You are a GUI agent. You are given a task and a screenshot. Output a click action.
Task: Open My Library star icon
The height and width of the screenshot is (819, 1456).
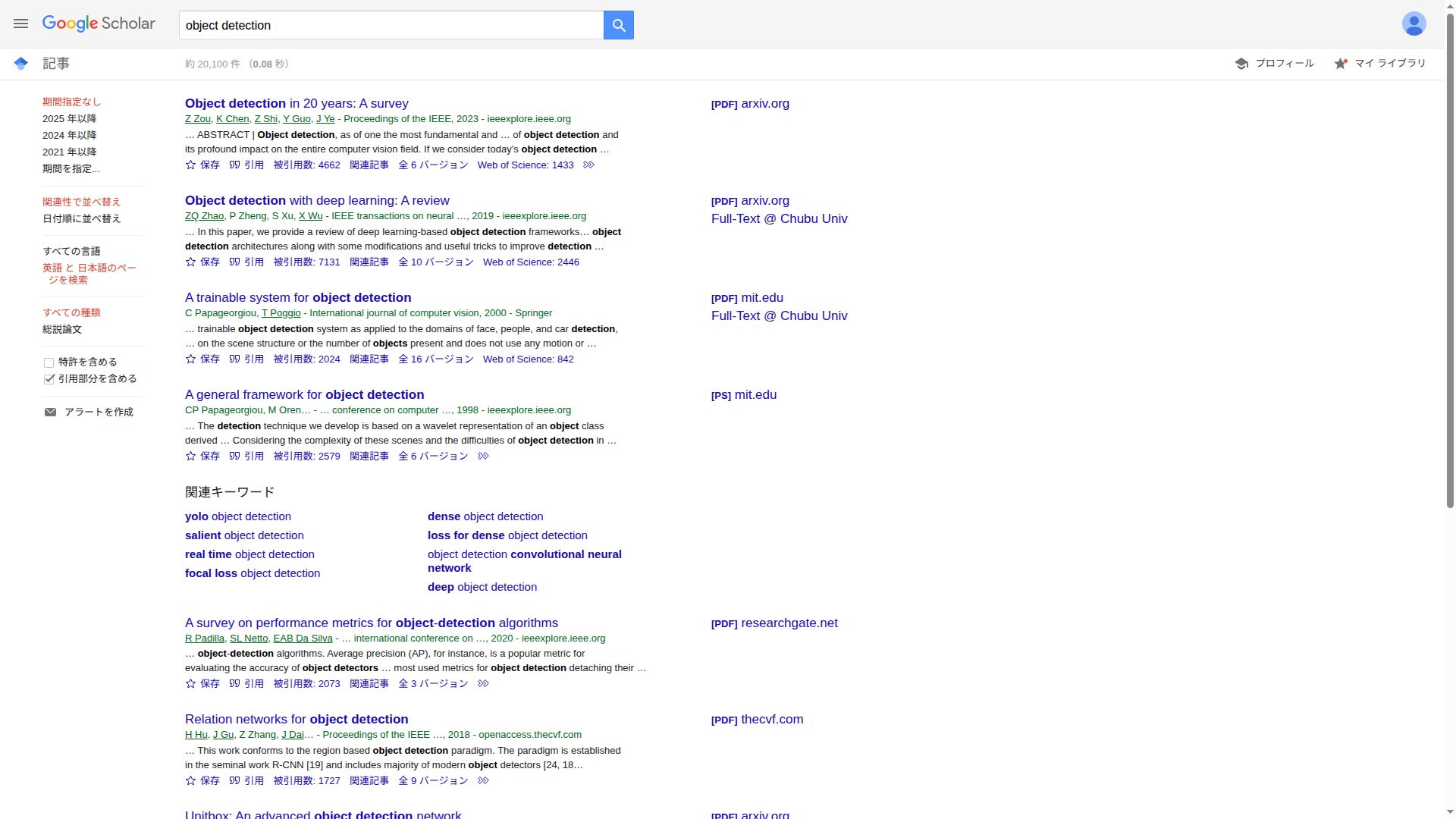(x=1341, y=64)
